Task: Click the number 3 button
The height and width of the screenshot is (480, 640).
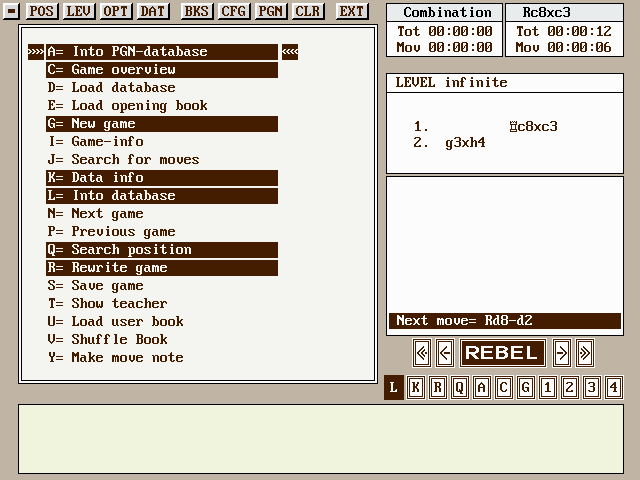Action: pyautogui.click(x=591, y=388)
